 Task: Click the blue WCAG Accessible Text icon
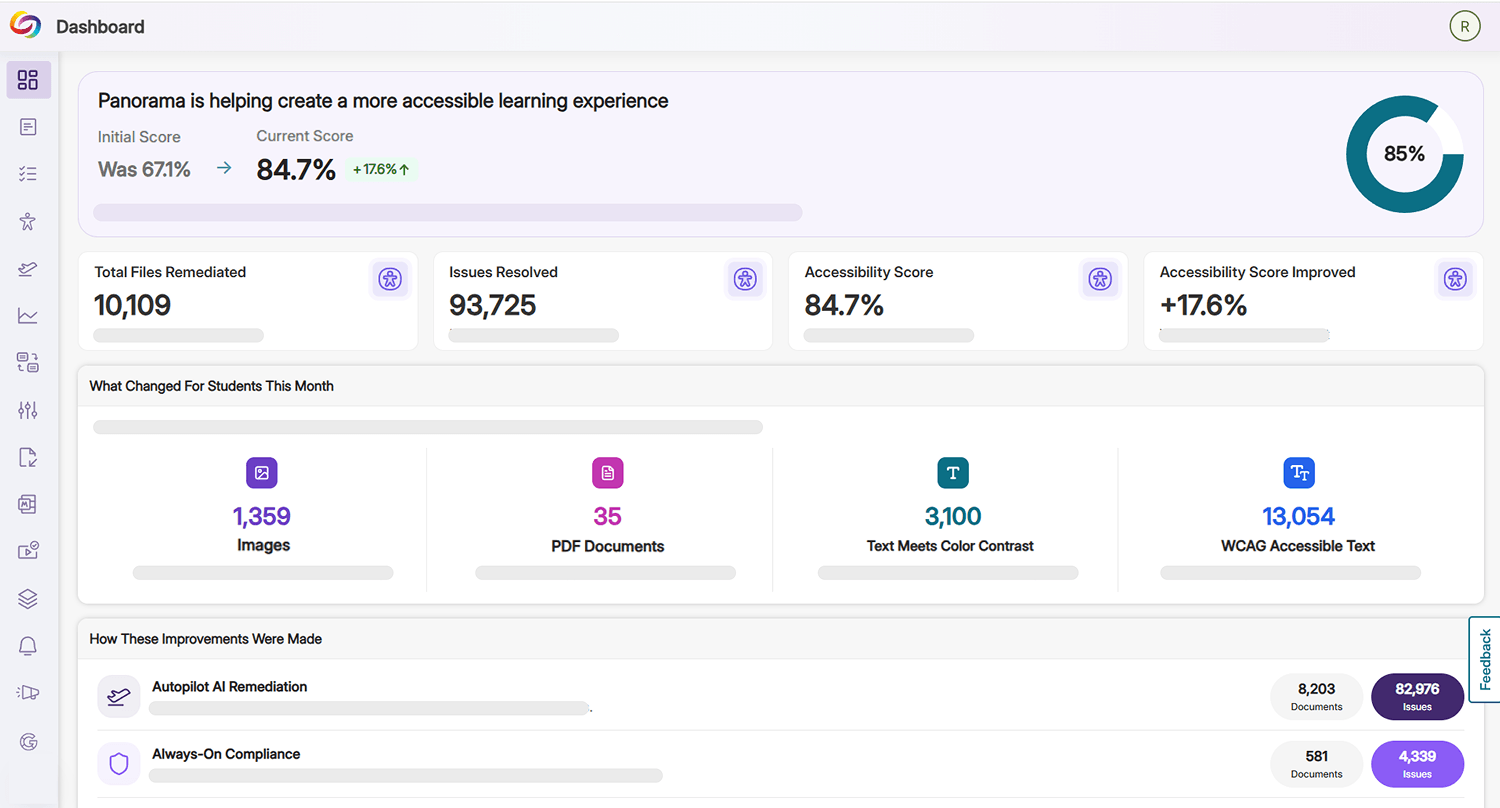[1299, 473]
